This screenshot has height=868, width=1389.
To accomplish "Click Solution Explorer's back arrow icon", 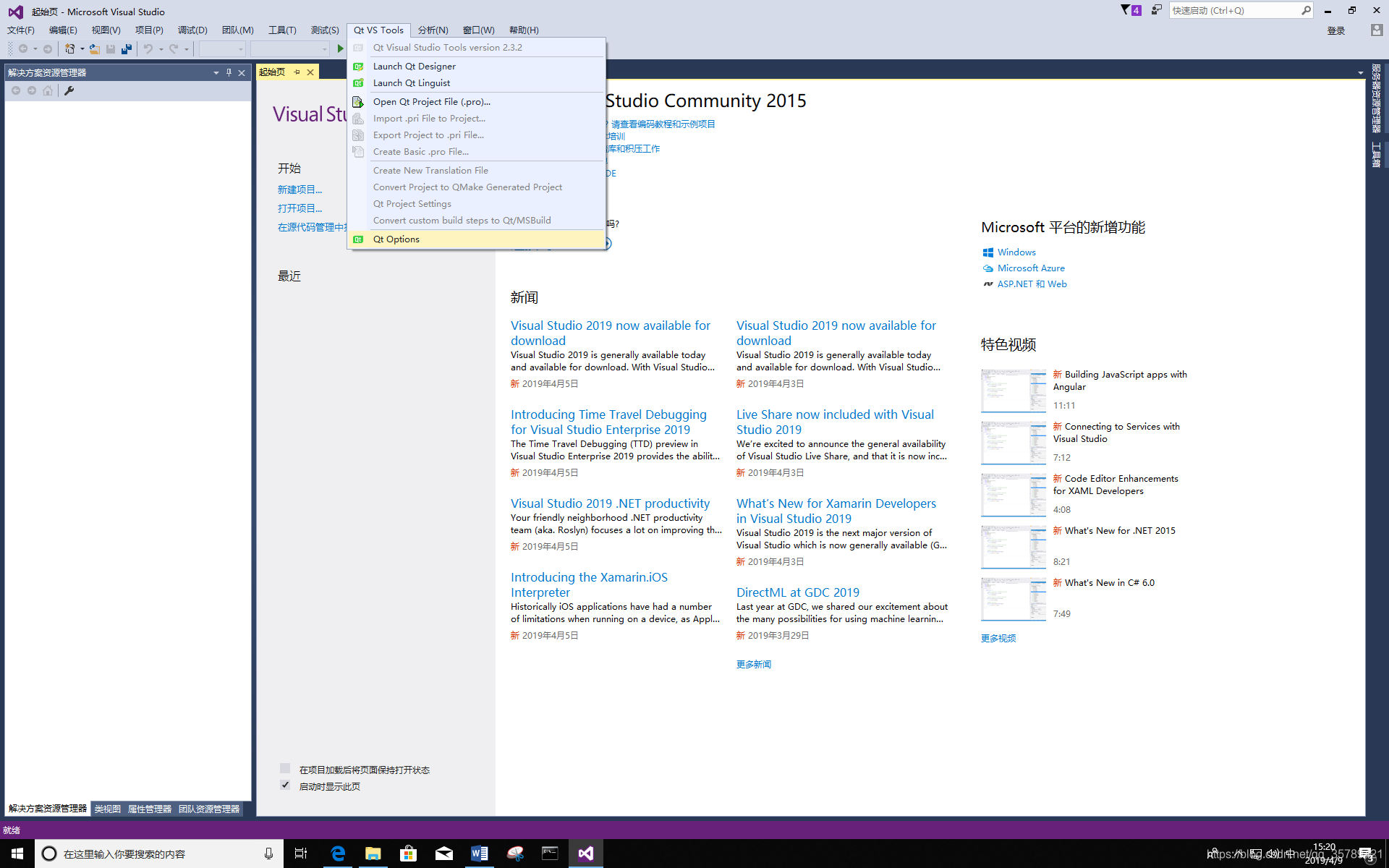I will tap(16, 90).
